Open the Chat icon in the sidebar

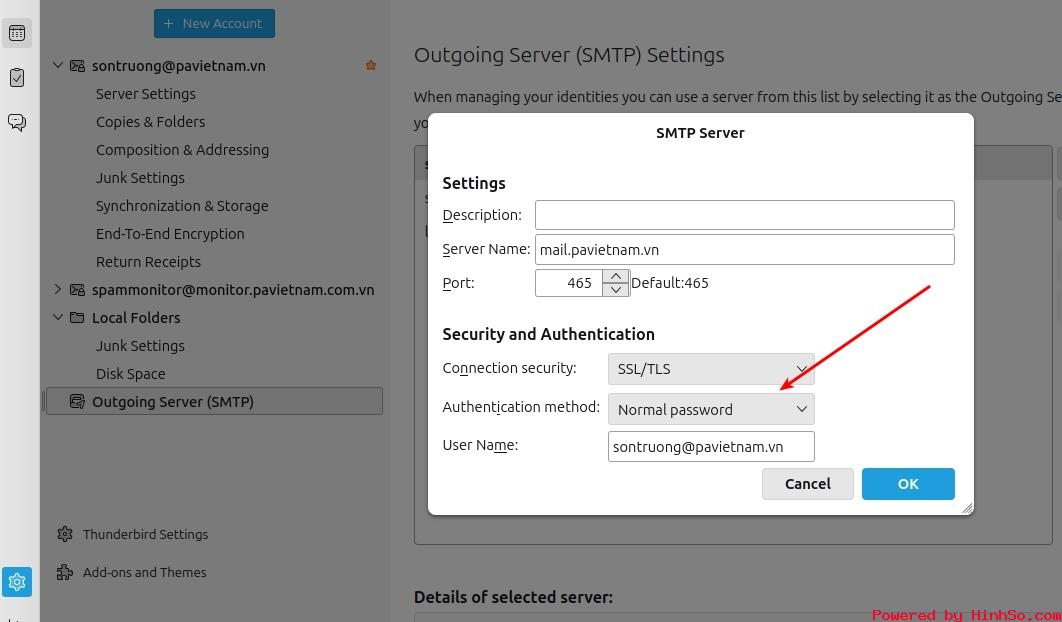17,122
